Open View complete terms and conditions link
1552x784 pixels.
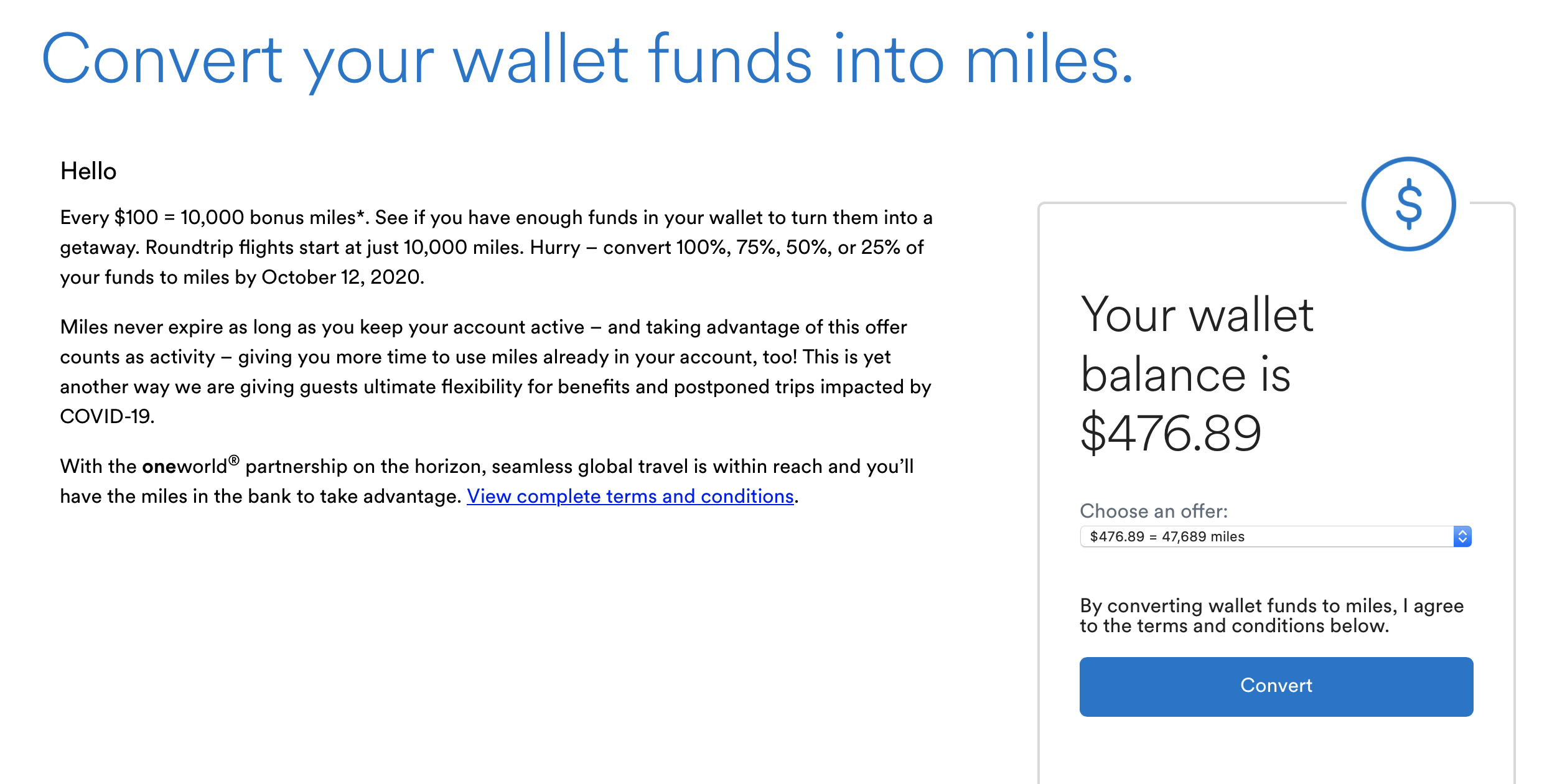click(x=630, y=496)
